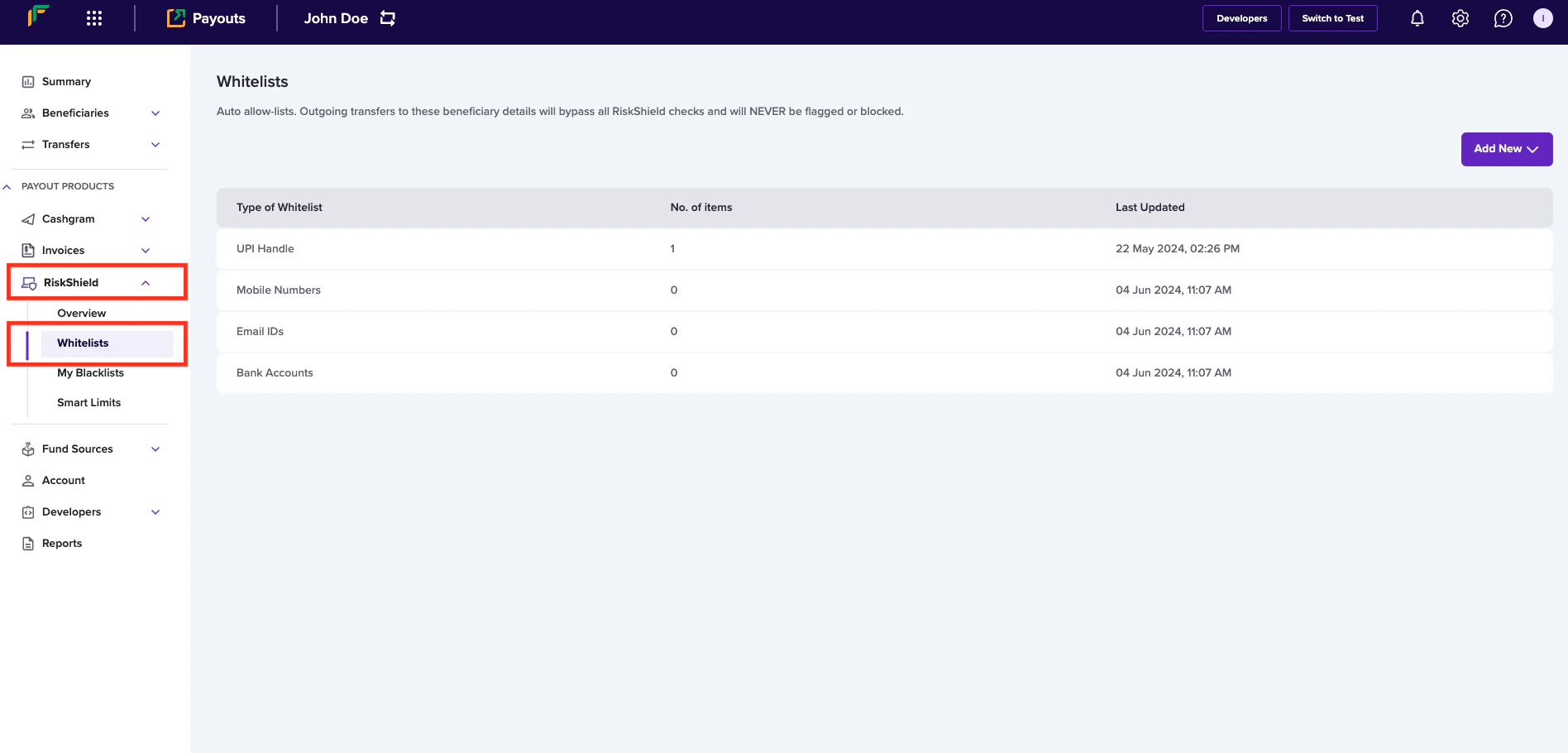Viewport: 1568px width, 753px height.
Task: Click the 22 May 2024, 02:26 PM date
Action: pos(1178,249)
